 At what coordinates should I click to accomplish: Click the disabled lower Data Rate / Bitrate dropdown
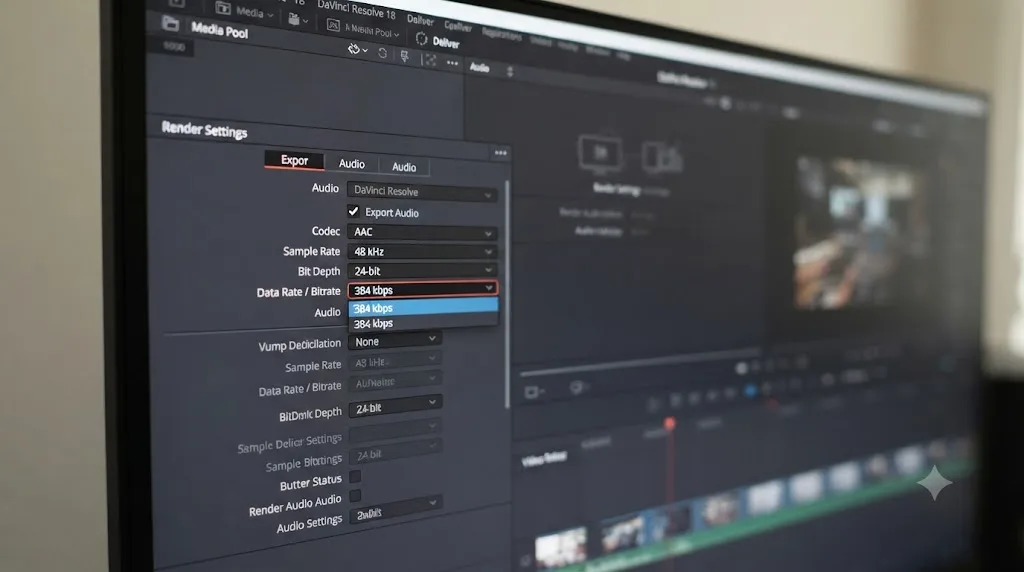click(x=395, y=381)
